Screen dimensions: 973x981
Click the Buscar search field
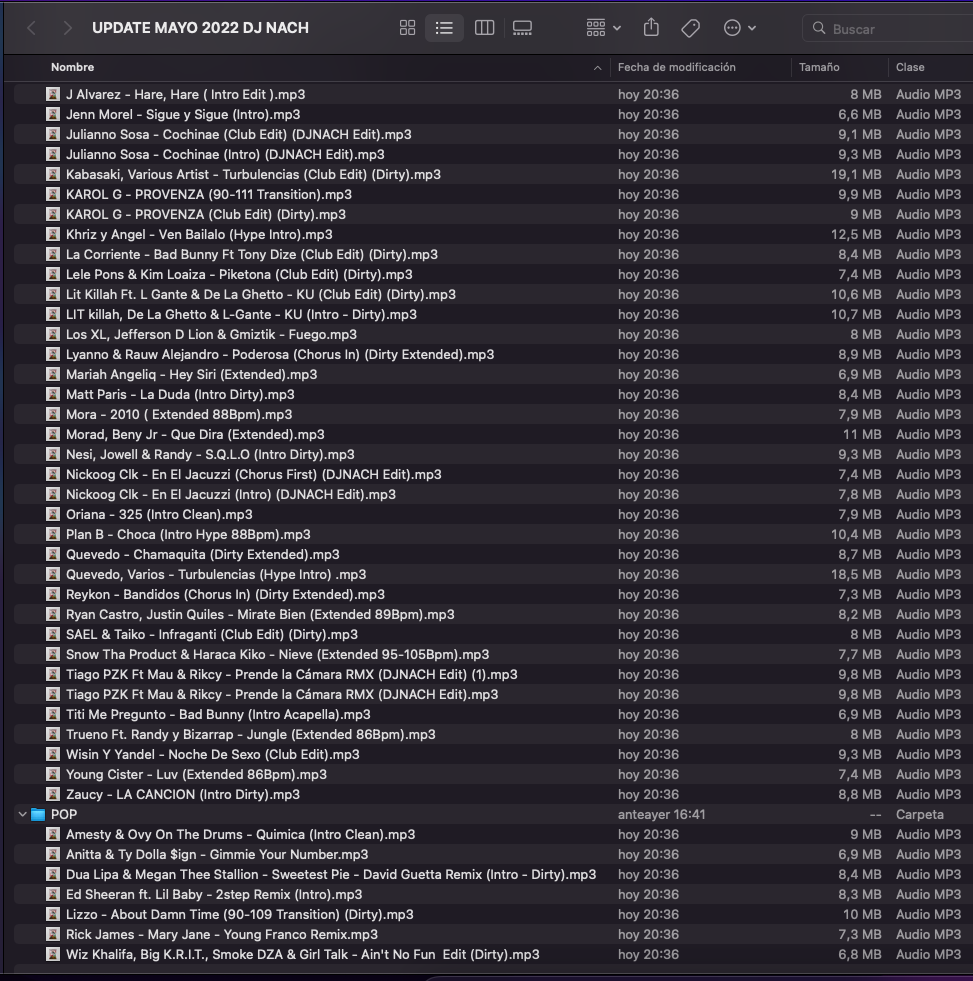coord(889,29)
